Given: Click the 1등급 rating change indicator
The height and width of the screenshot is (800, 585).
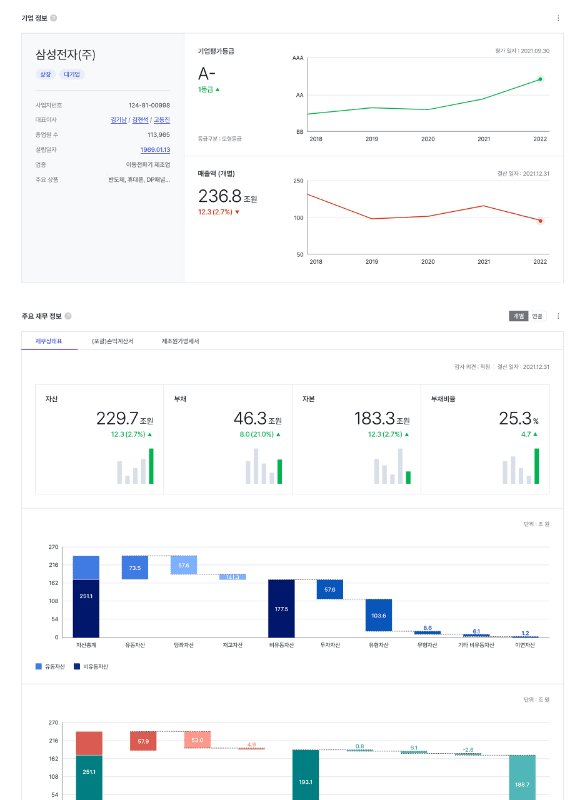Looking at the screenshot, I should (x=209, y=90).
